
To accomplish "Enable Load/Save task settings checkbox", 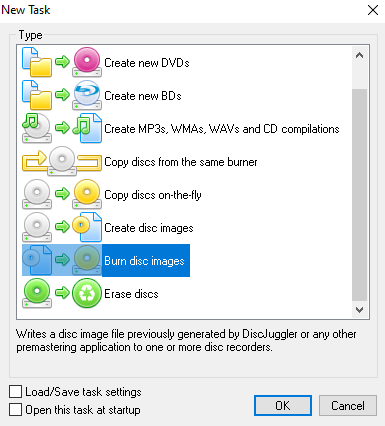I will 15,392.
